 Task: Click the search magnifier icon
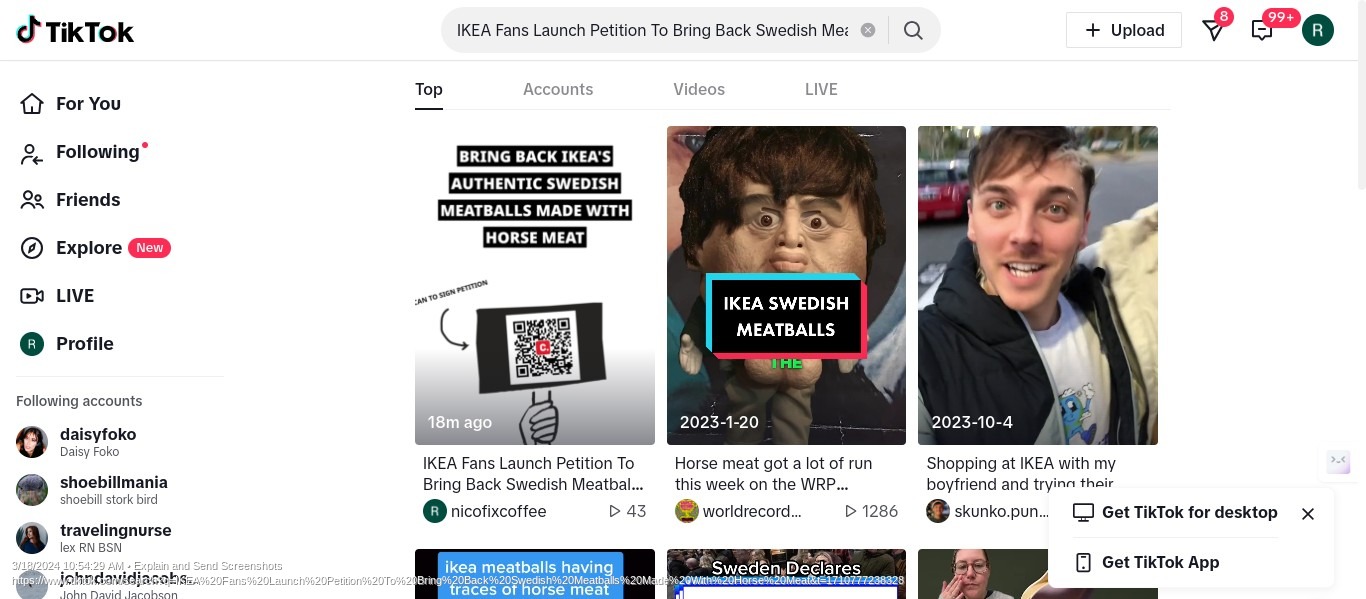click(x=913, y=30)
